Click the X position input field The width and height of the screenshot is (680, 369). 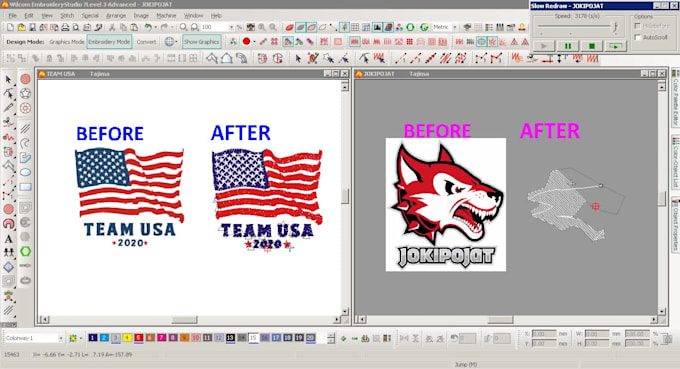point(544,334)
